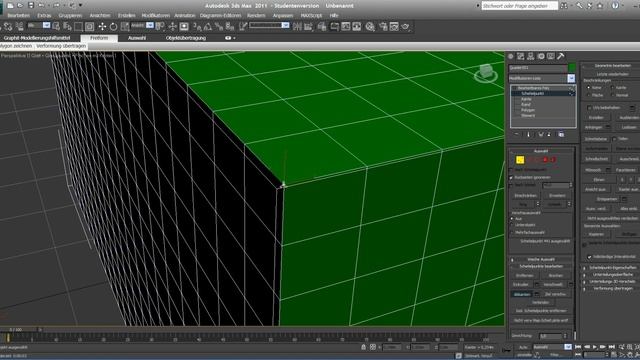640x360 pixels.
Task: Open the Hierarchy command panel tab
Action: click(x=531, y=56)
